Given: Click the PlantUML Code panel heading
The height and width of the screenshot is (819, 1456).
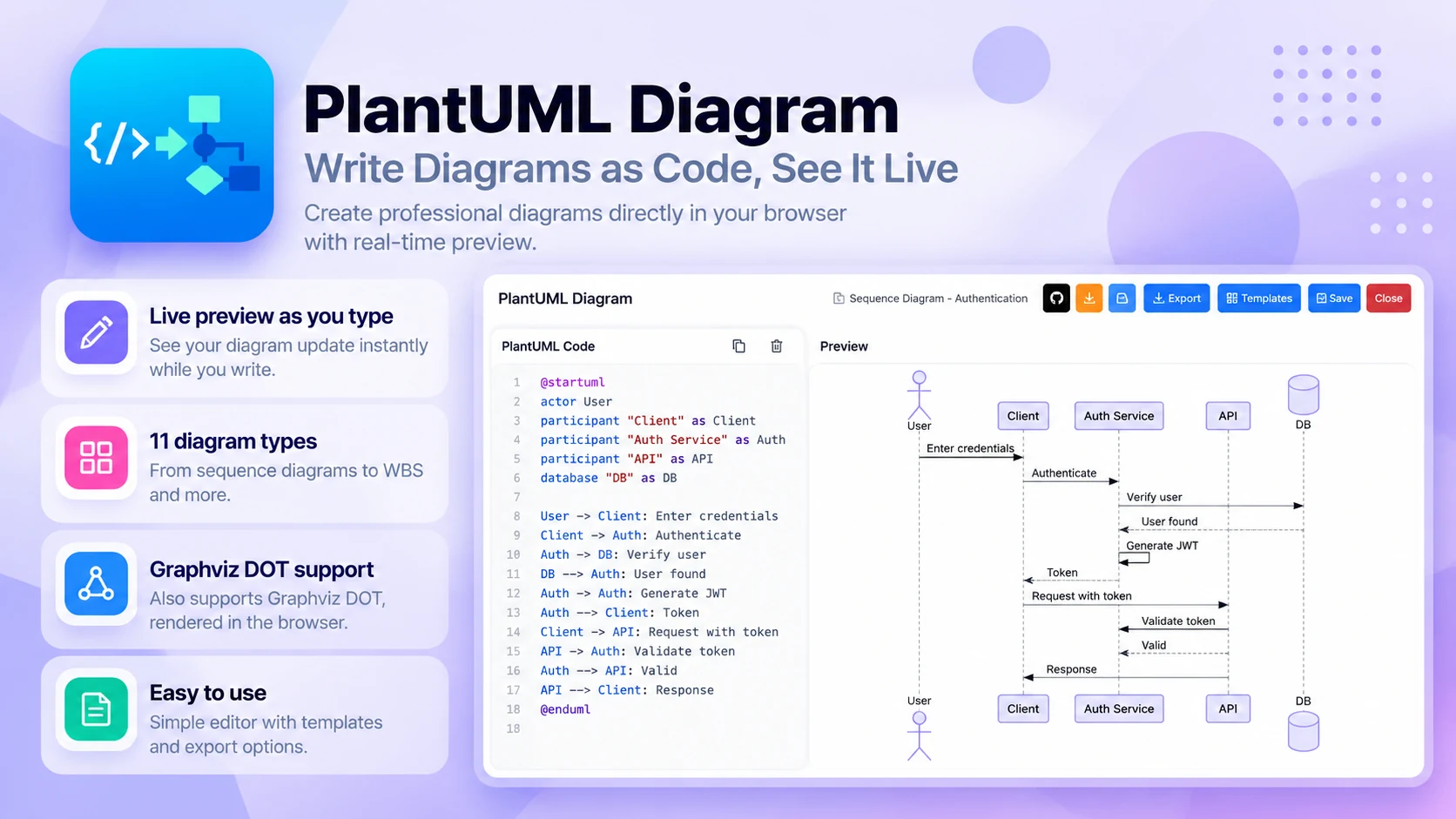Looking at the screenshot, I should tap(549, 346).
